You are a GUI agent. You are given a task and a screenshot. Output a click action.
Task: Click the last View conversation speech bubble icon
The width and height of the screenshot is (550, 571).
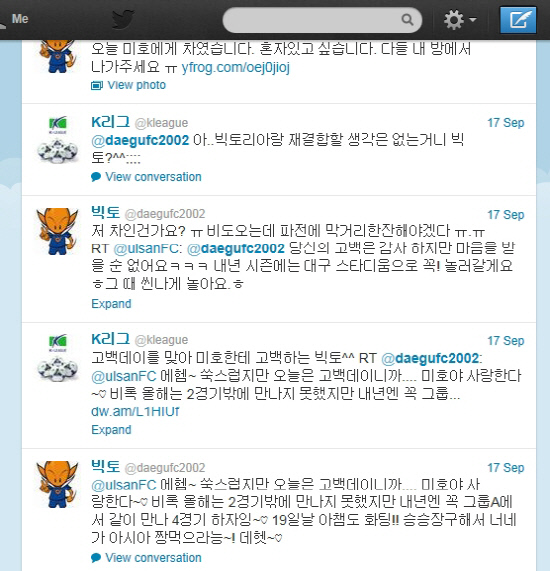[96, 558]
